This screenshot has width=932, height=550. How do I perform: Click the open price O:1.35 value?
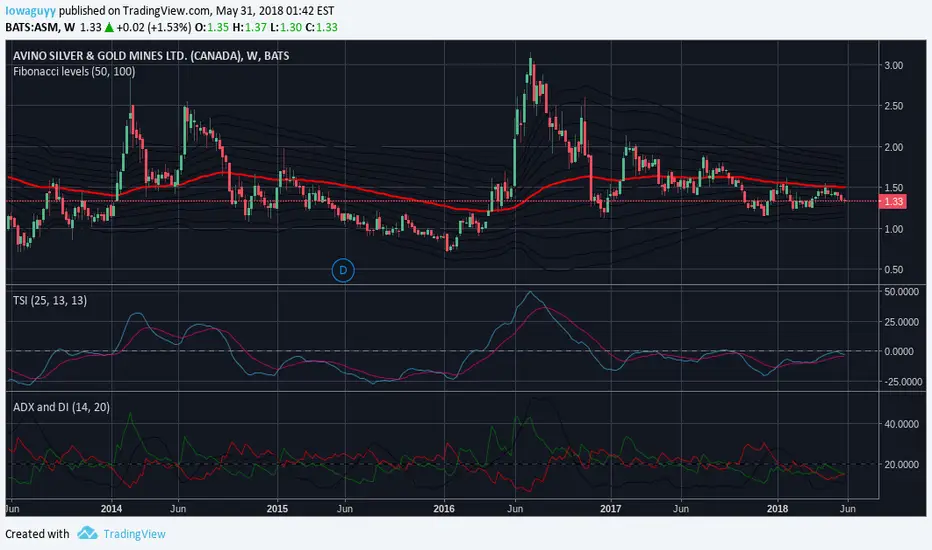pyautogui.click(x=212, y=27)
